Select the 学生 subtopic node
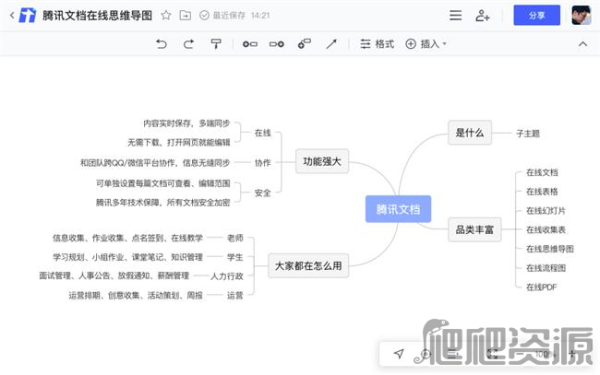Viewport: 600px width, 375px height. pyautogui.click(x=235, y=257)
